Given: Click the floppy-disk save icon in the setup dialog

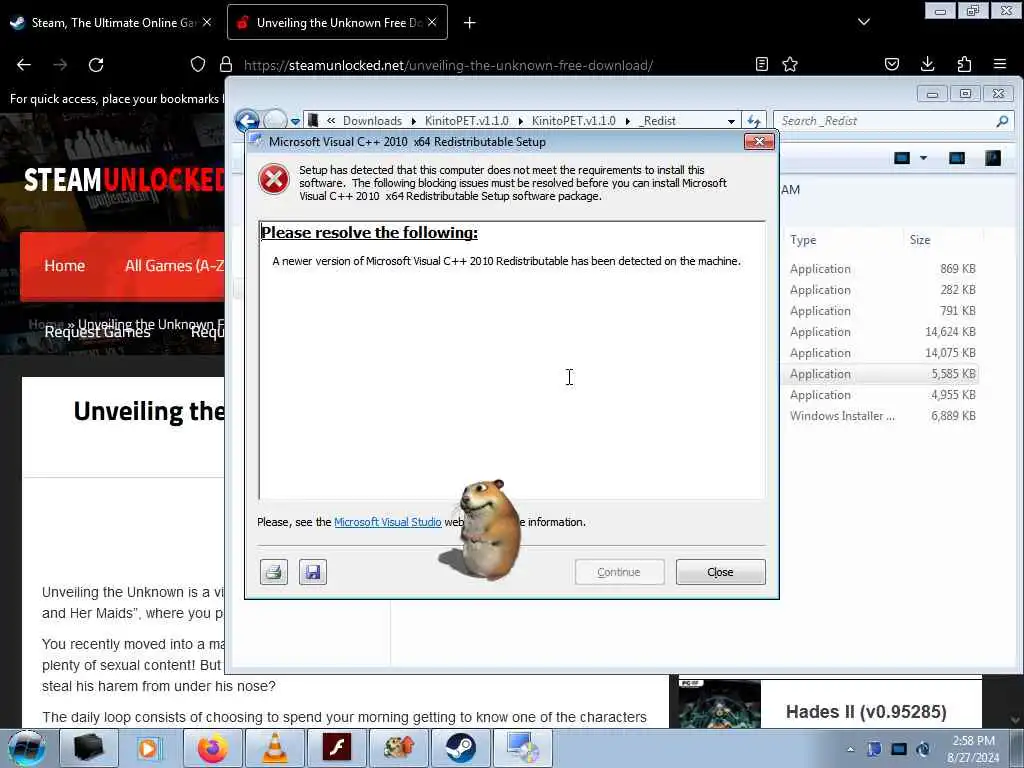Looking at the screenshot, I should coord(313,572).
